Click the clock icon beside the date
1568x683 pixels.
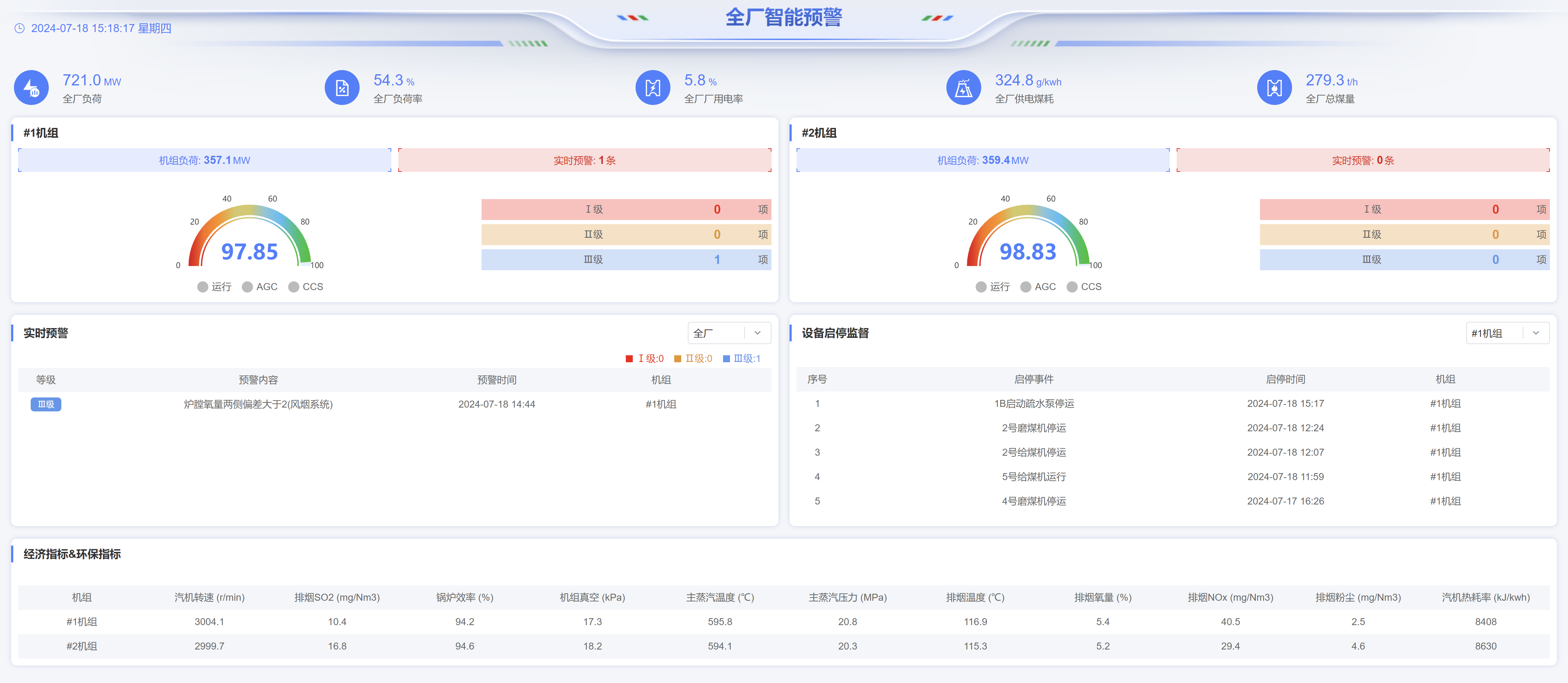[20, 28]
